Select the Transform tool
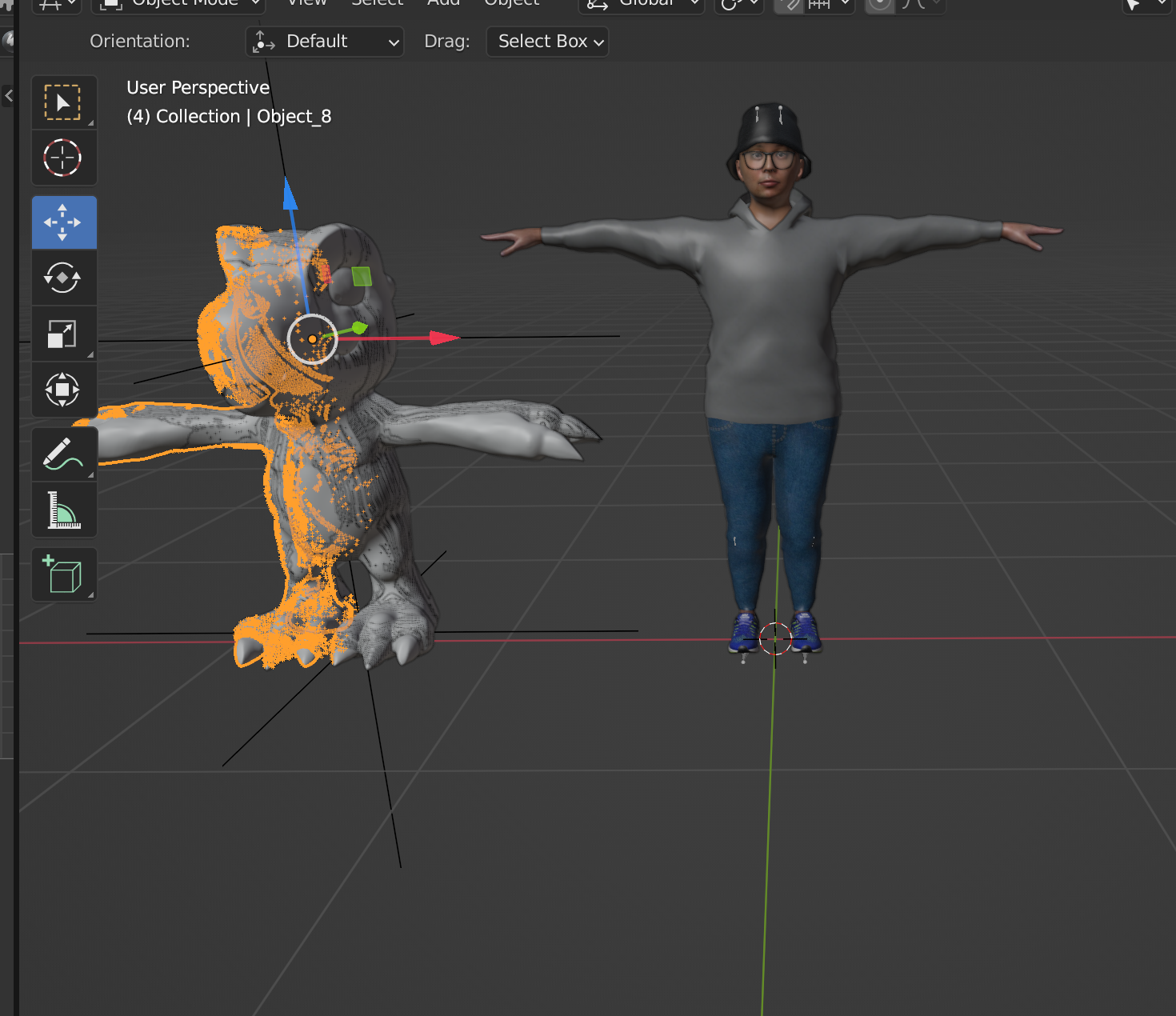This screenshot has width=1176, height=1016. pos(63,390)
